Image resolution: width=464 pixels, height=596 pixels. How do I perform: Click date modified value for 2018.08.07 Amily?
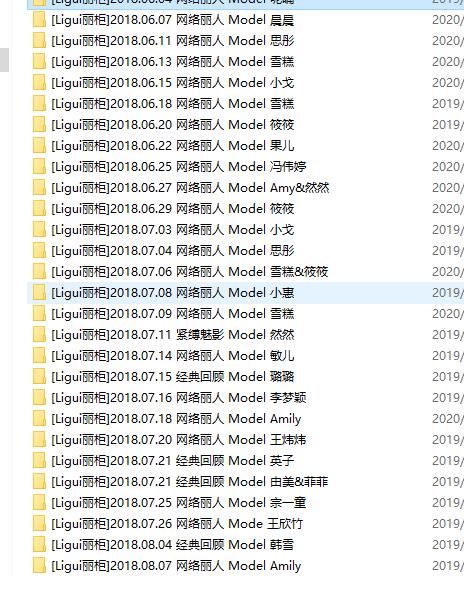pyautogui.click(x=448, y=566)
